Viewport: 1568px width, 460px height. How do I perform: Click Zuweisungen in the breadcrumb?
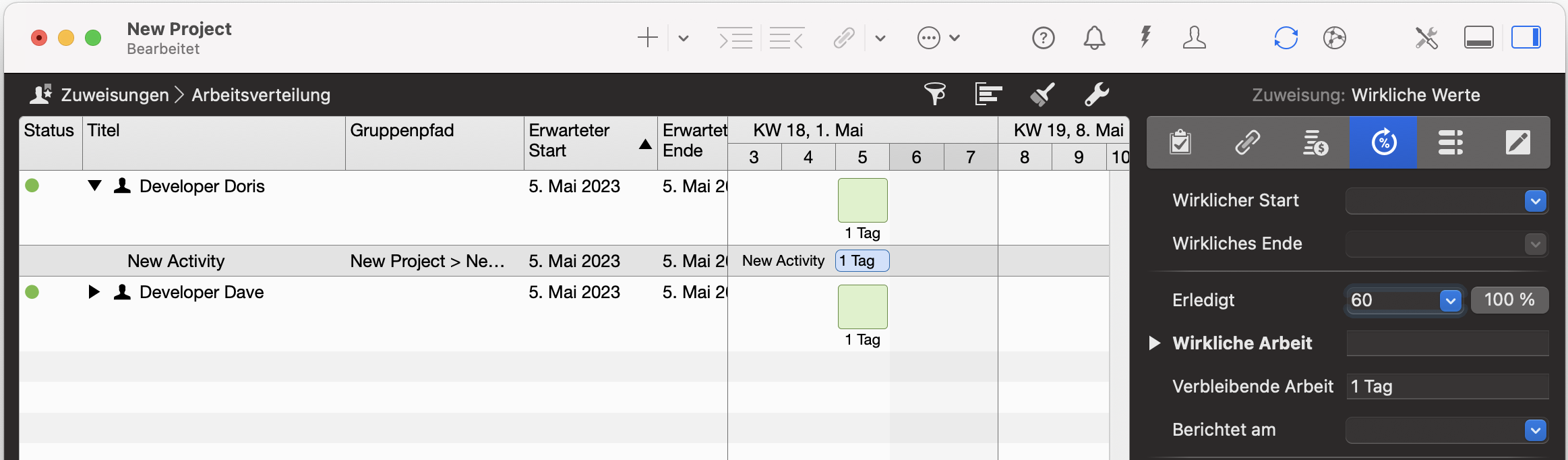pos(115,95)
